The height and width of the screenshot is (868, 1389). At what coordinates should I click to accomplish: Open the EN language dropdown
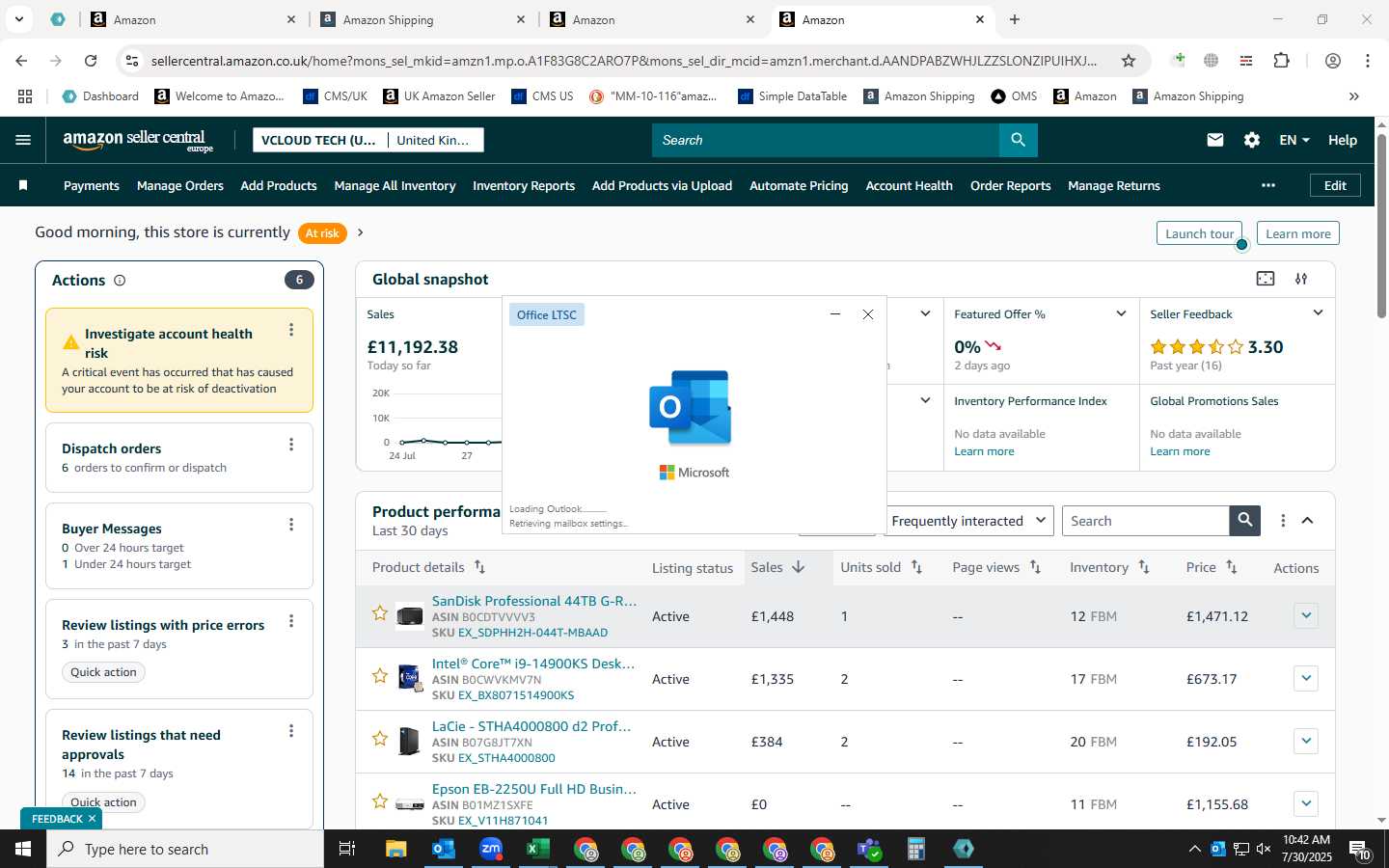[x=1294, y=140]
